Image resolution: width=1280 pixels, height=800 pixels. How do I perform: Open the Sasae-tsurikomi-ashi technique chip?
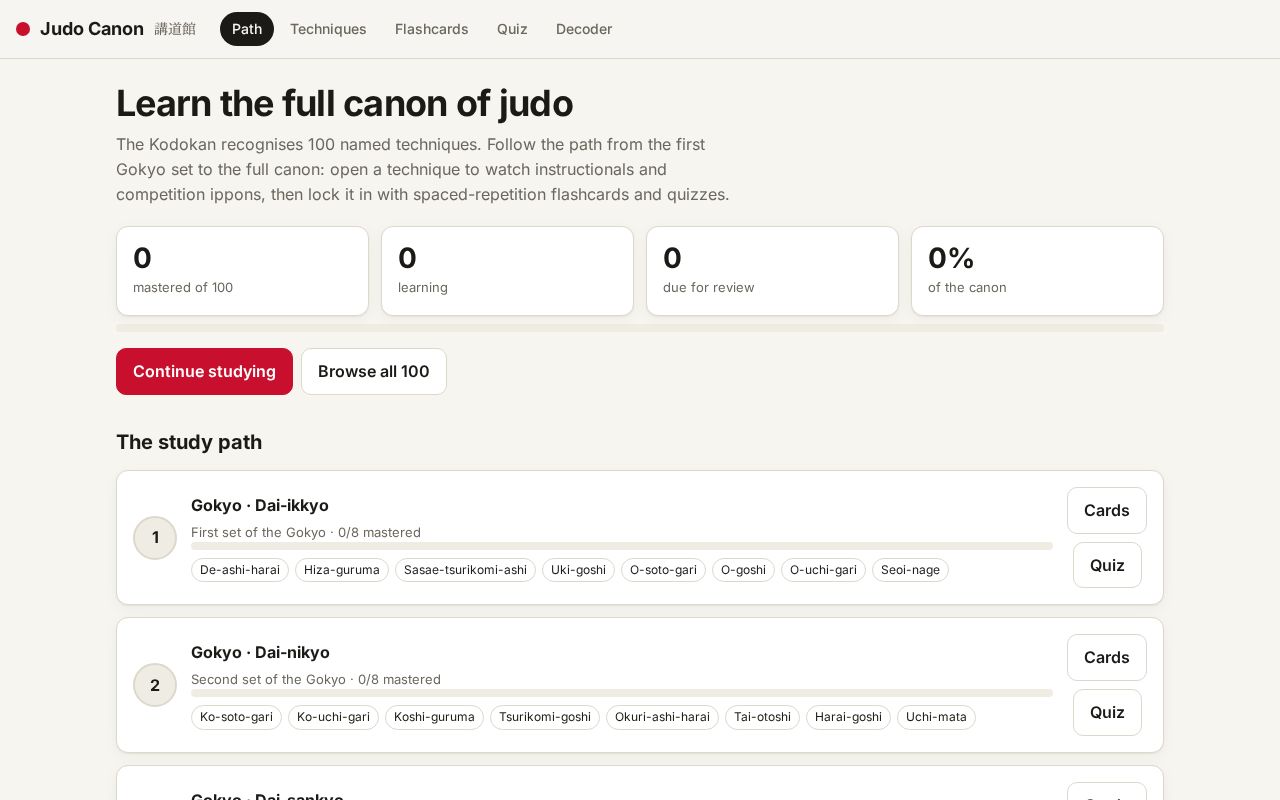(x=465, y=570)
